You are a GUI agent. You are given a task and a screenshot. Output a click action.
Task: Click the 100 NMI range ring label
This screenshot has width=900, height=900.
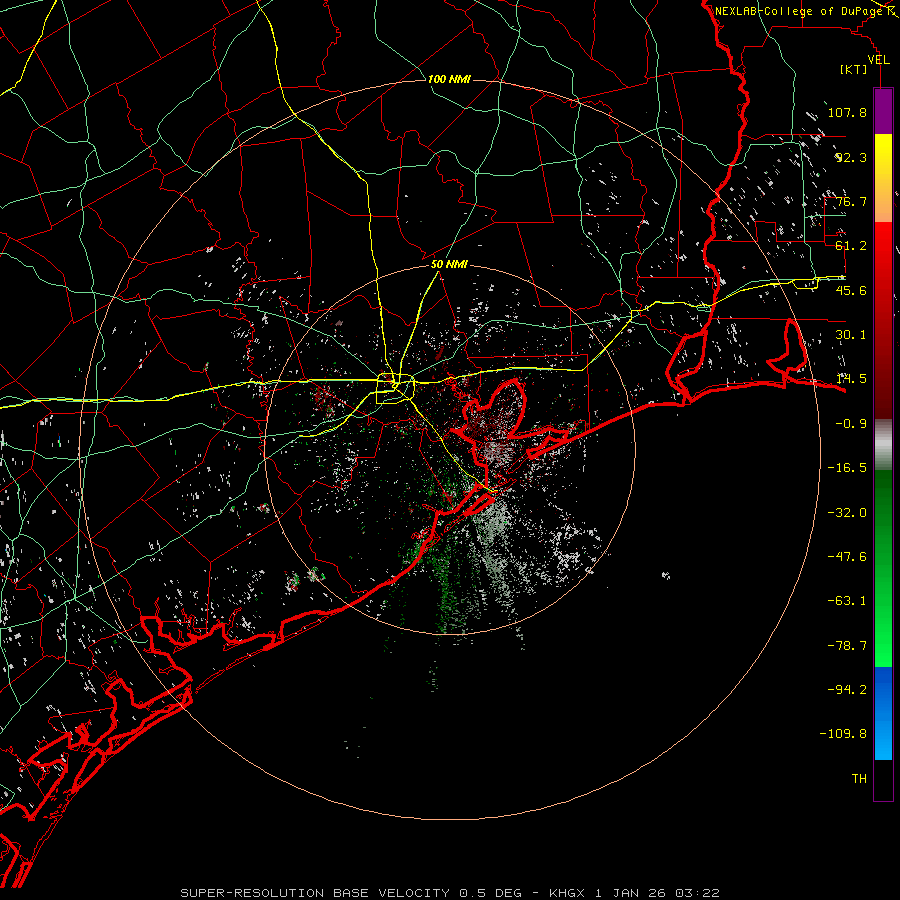pyautogui.click(x=449, y=79)
